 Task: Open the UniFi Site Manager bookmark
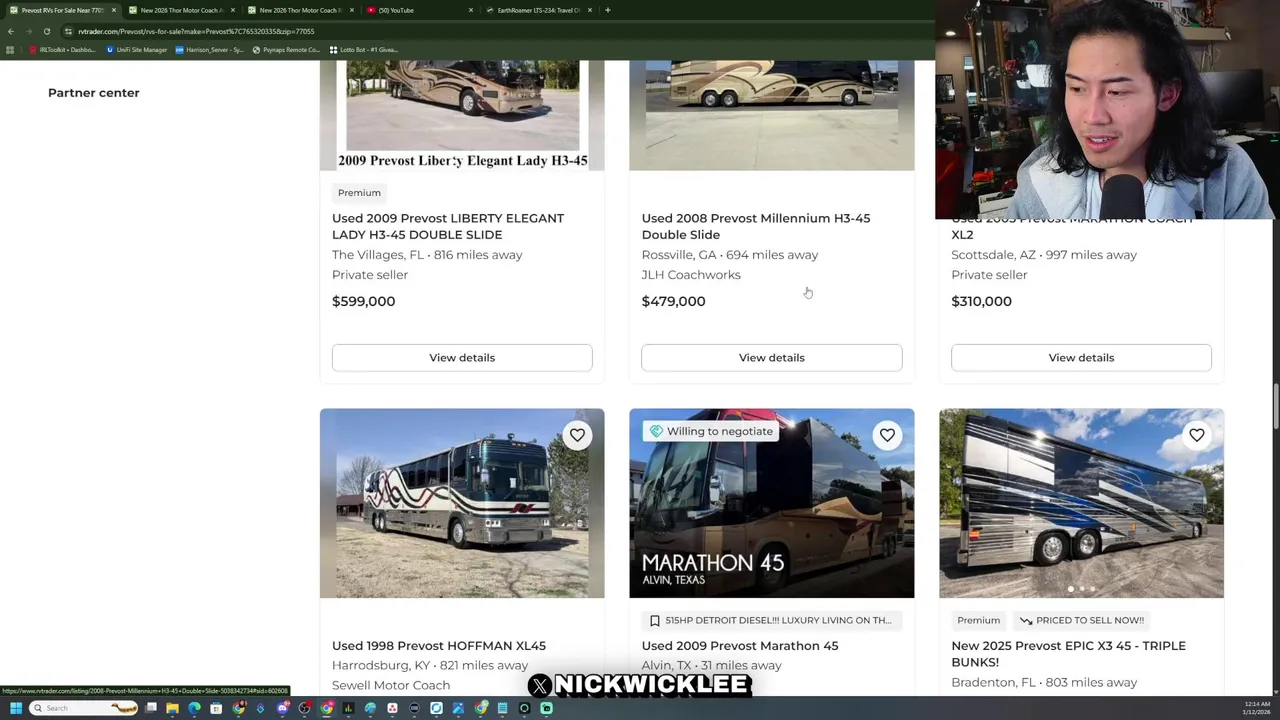tap(136, 49)
